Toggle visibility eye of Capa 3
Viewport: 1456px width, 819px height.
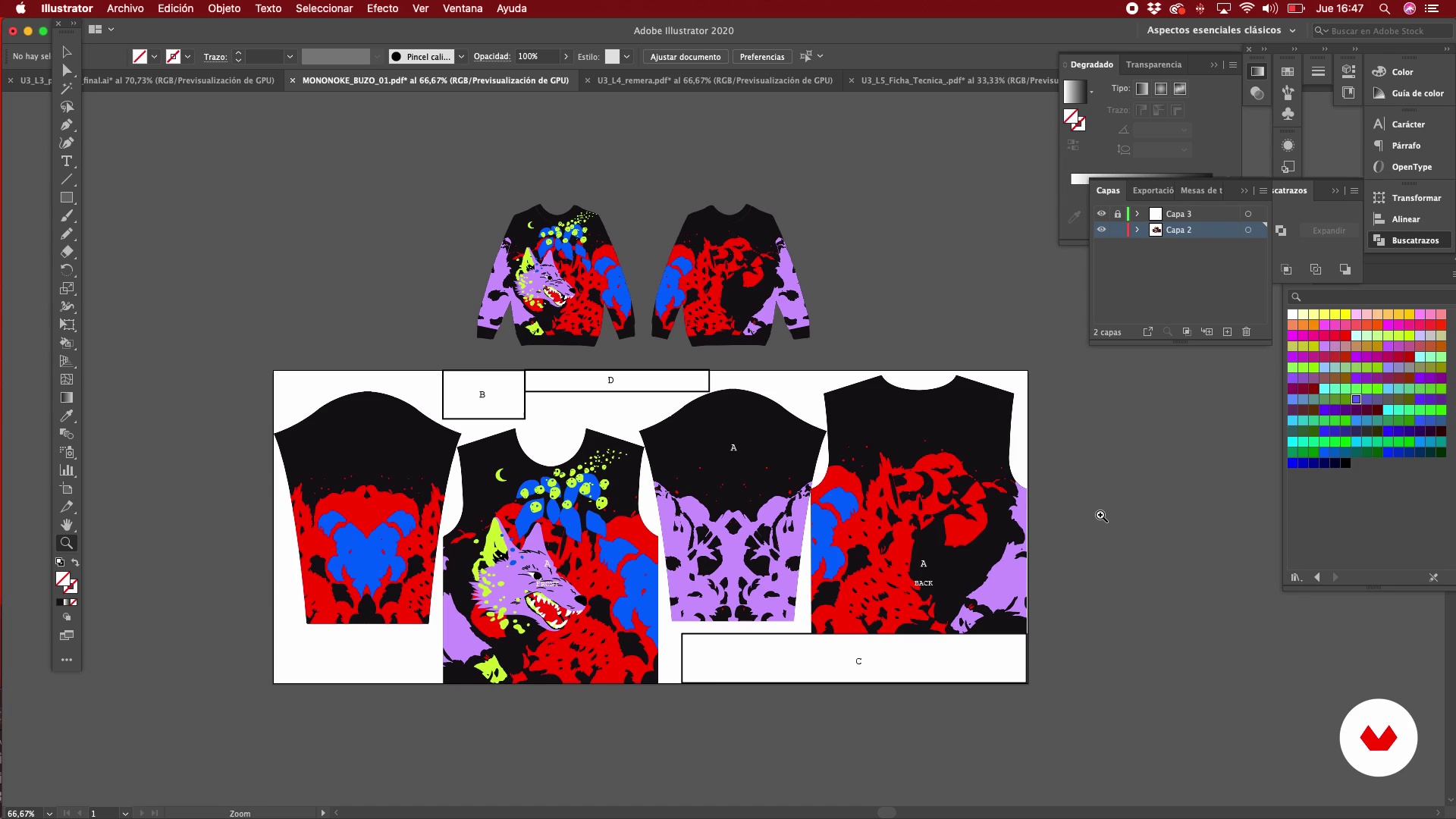point(1101,214)
